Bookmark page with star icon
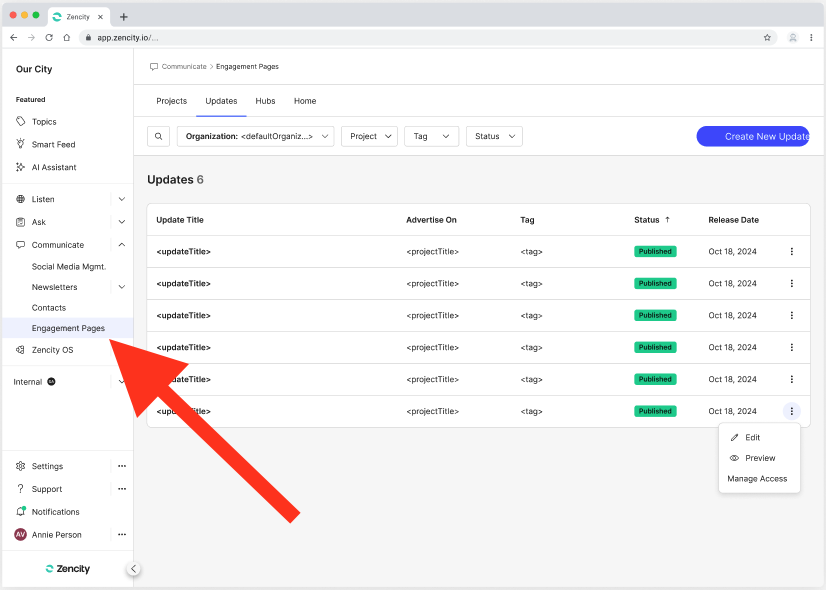Screen dimensions: 826x590 [767, 37]
